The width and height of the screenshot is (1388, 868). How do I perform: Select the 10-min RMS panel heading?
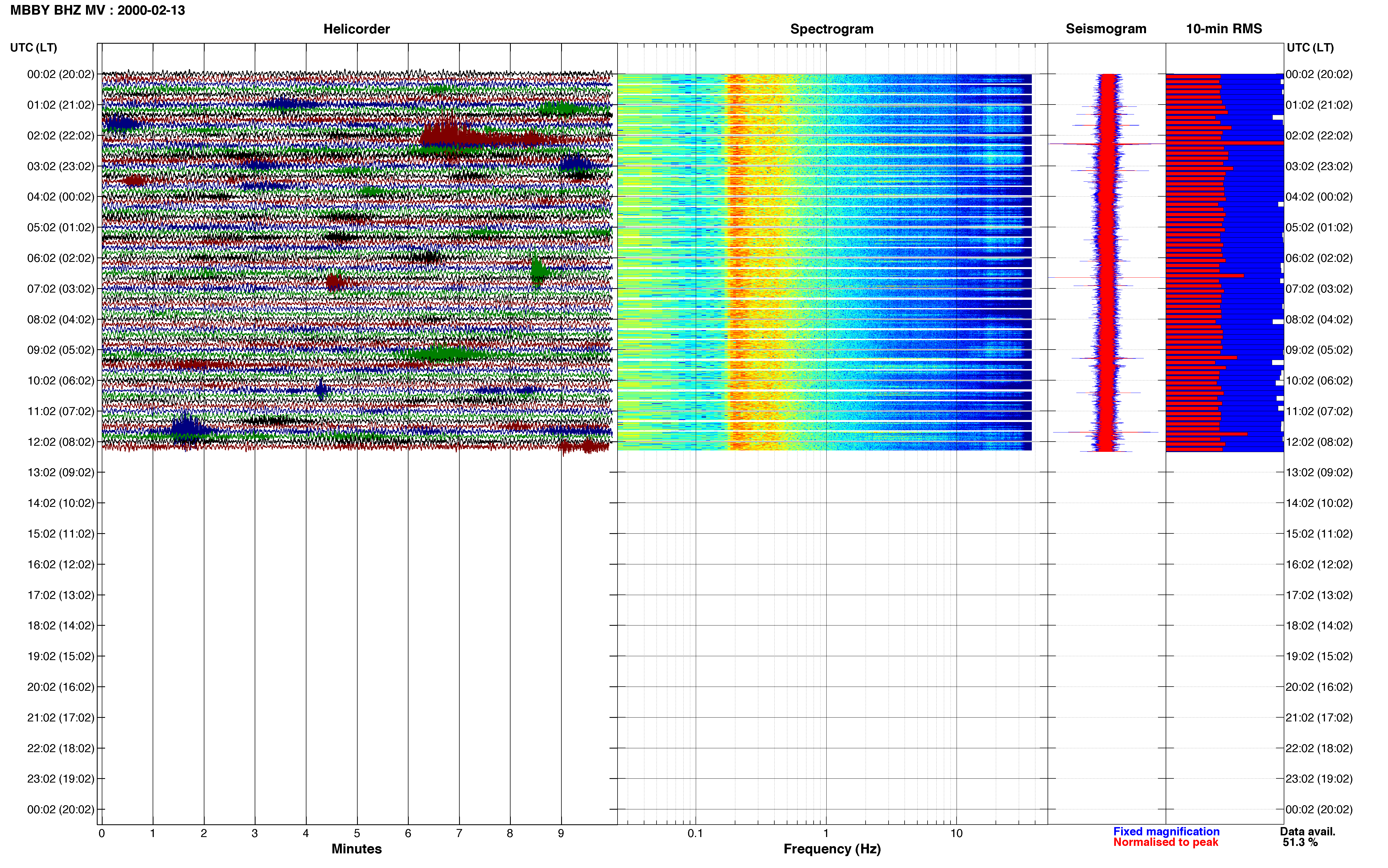1224,29
